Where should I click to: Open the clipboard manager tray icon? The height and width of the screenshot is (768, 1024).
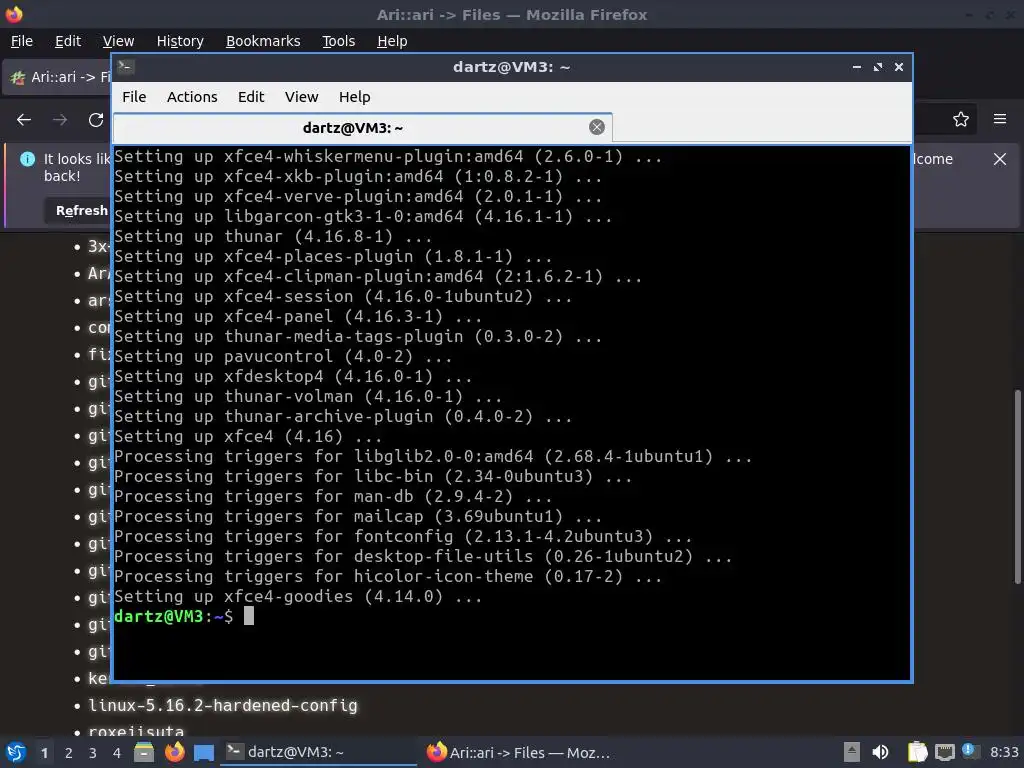coord(918,752)
